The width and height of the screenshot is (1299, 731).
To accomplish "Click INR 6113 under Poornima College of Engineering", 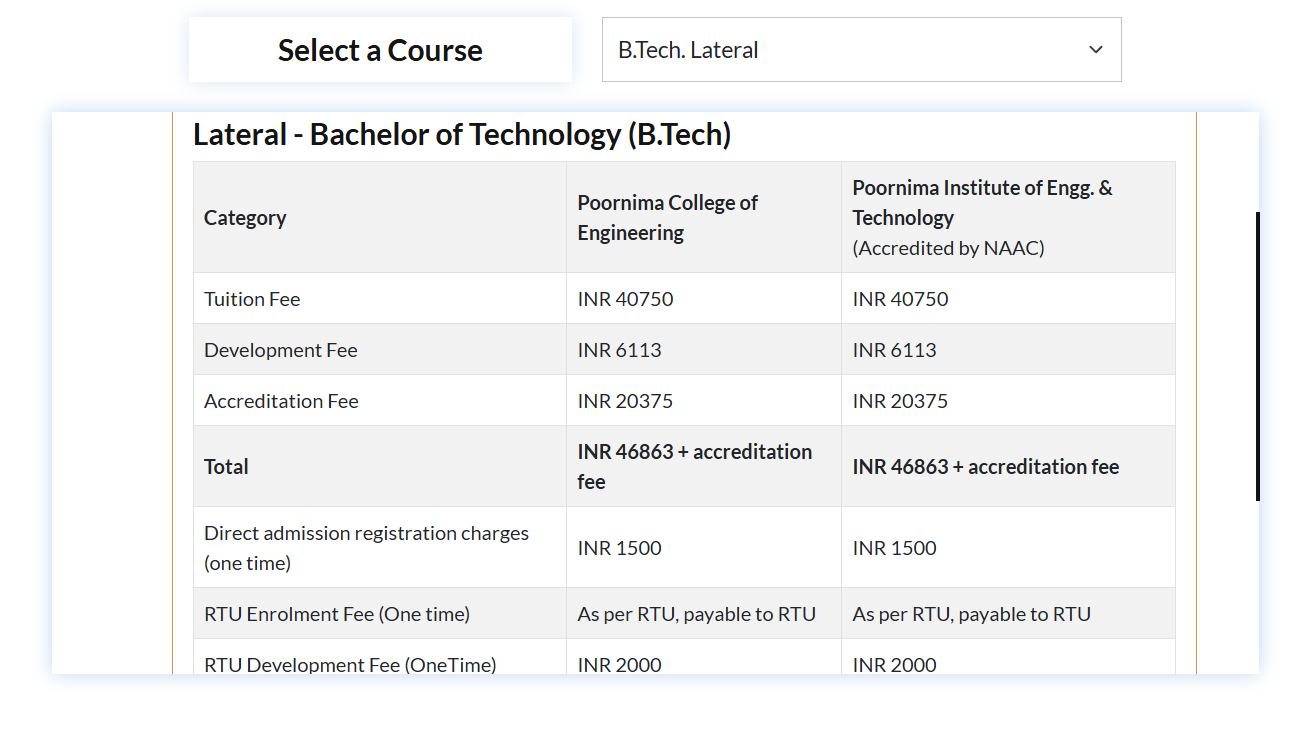I will (x=619, y=350).
